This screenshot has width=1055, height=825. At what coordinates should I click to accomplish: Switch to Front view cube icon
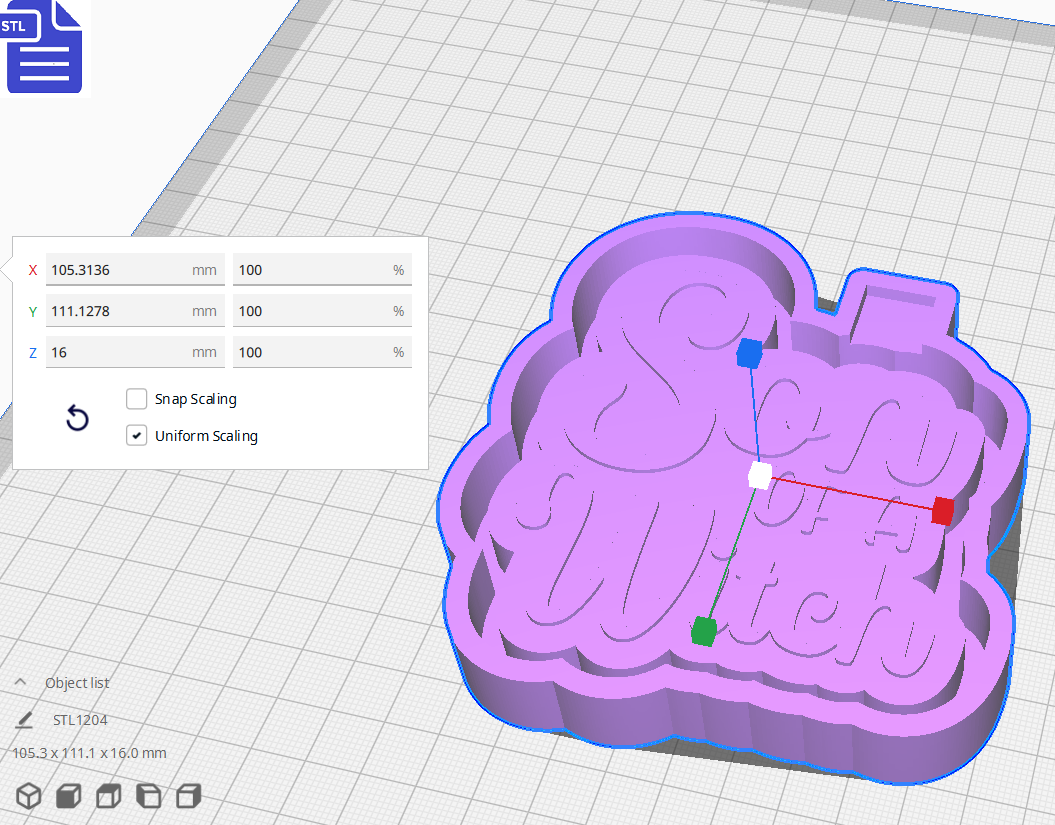click(68, 796)
